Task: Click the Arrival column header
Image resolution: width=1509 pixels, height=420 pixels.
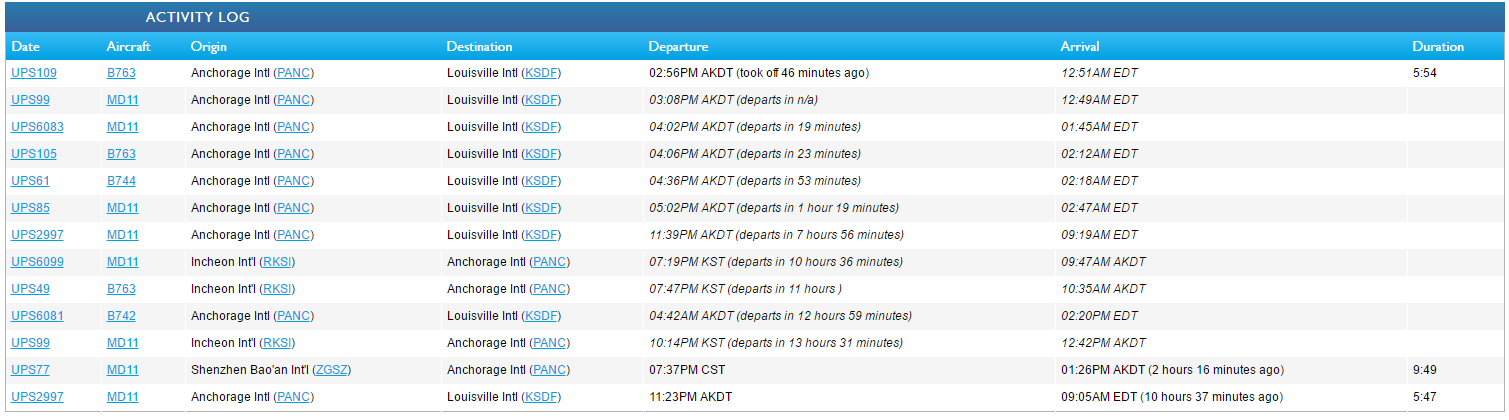Action: tap(1079, 47)
